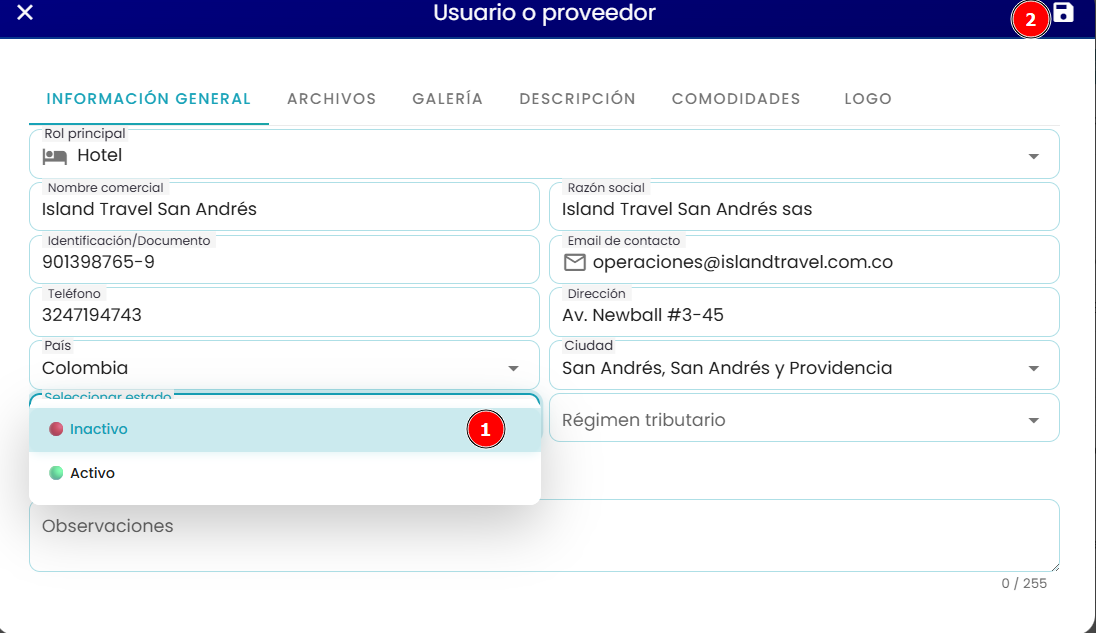
Task: Edit the Razón social field
Action: [x=805, y=207]
